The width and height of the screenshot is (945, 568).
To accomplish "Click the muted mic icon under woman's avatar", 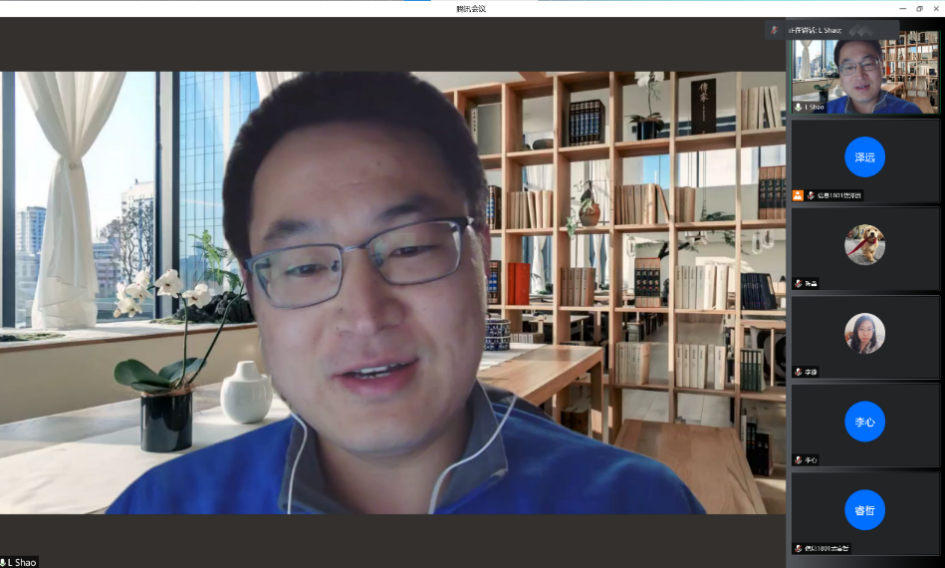I will pos(798,371).
